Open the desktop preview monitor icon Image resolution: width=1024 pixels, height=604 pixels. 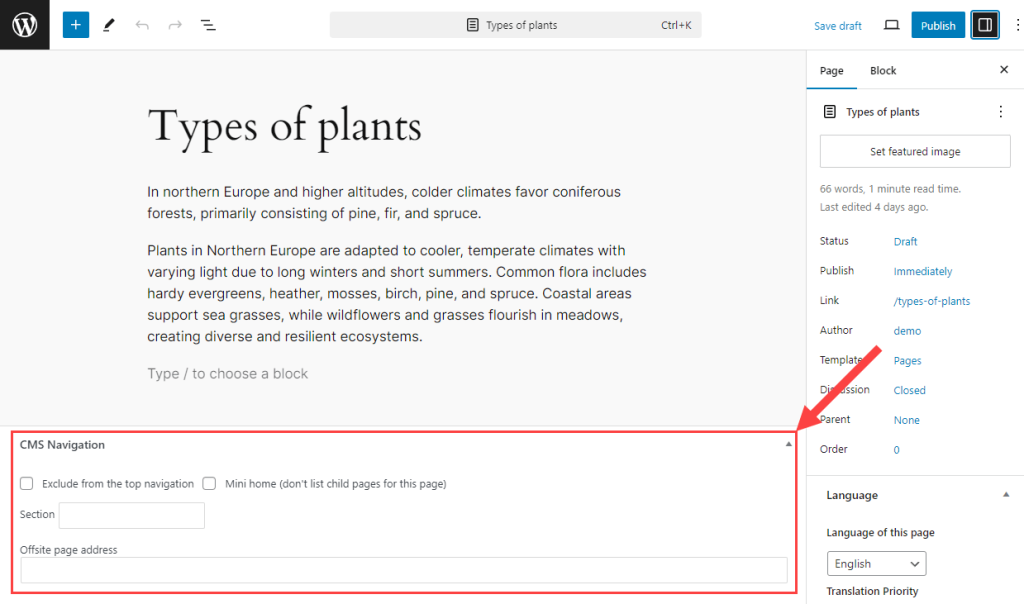[891, 24]
